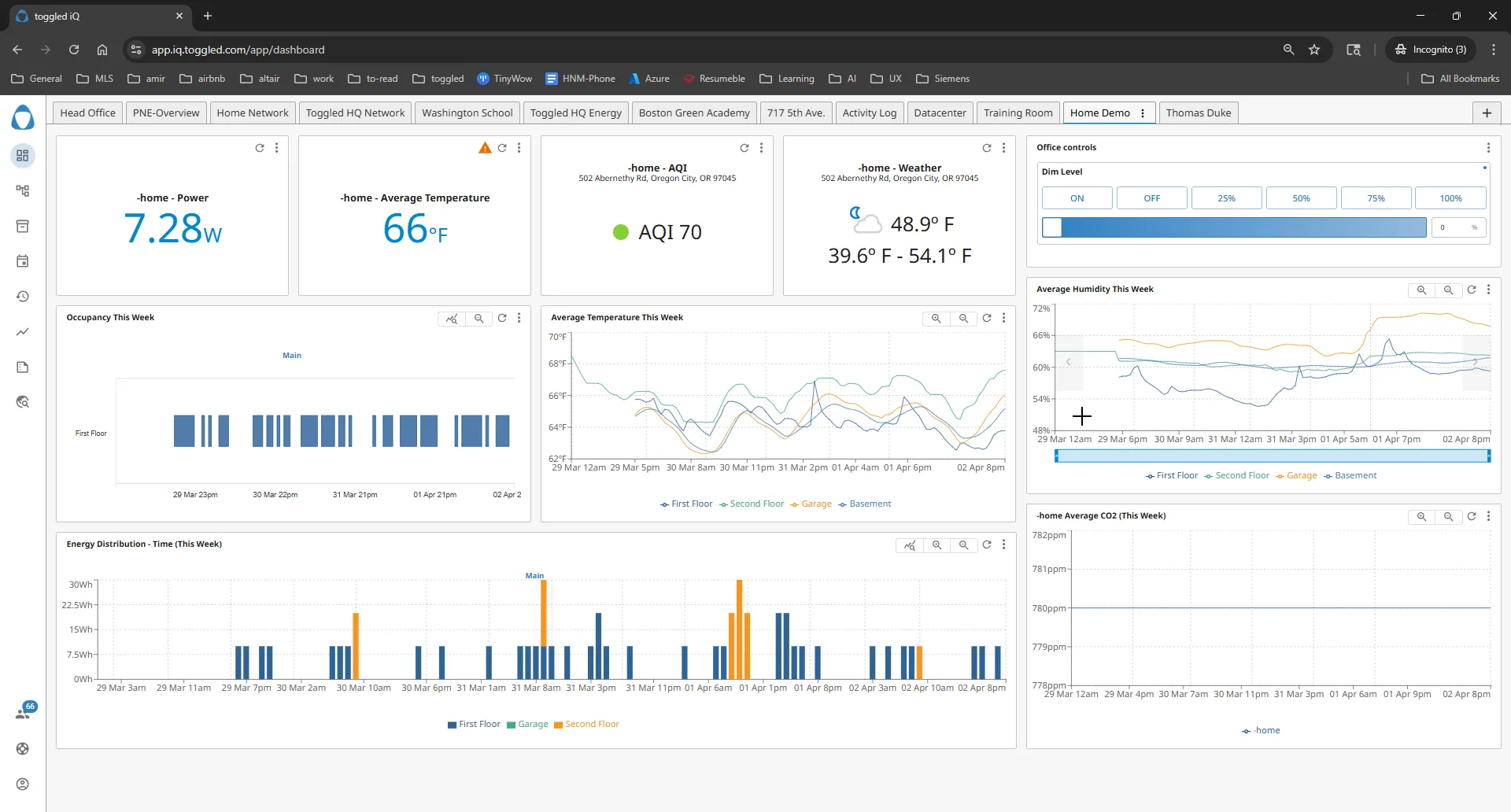Screen dimensions: 1511x812
Task: Toggle Second Floor series in Energy Distribution legend
Action: [586, 725]
